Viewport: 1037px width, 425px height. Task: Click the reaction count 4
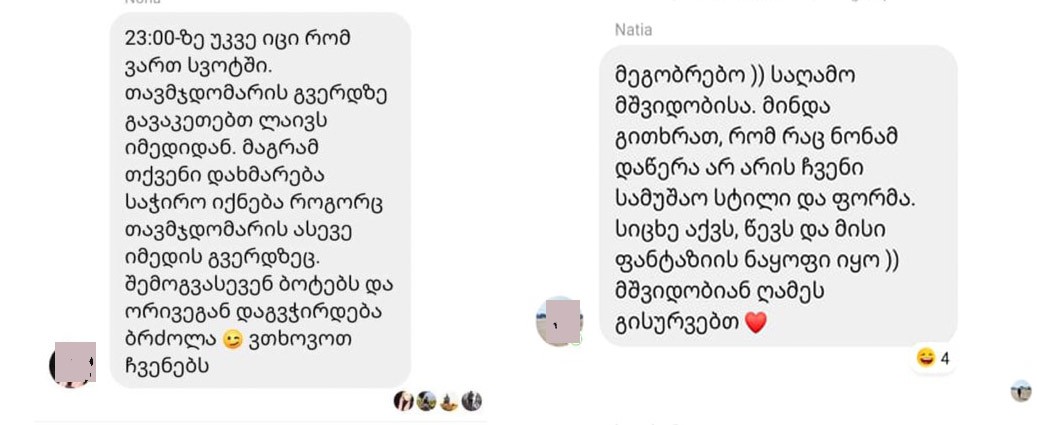944,359
